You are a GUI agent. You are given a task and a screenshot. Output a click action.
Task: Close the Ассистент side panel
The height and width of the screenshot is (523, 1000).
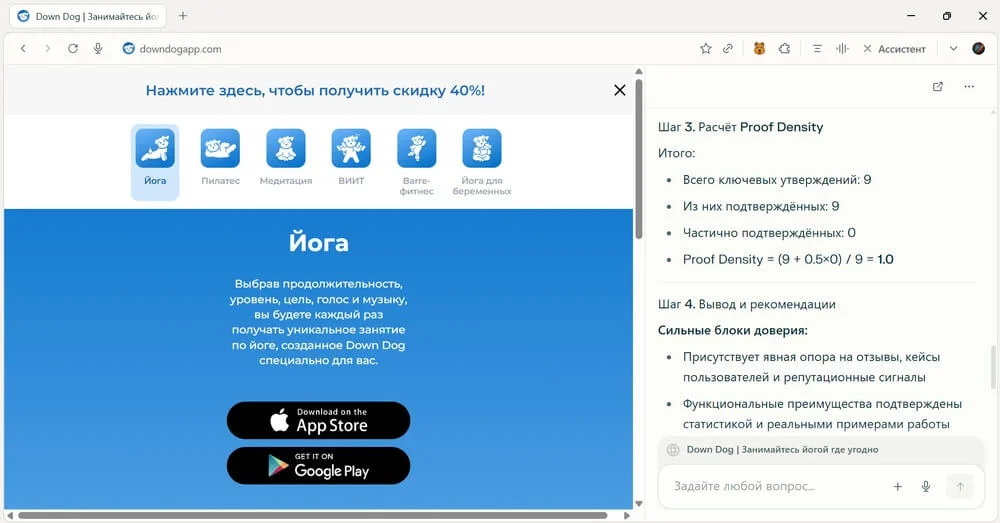(867, 48)
